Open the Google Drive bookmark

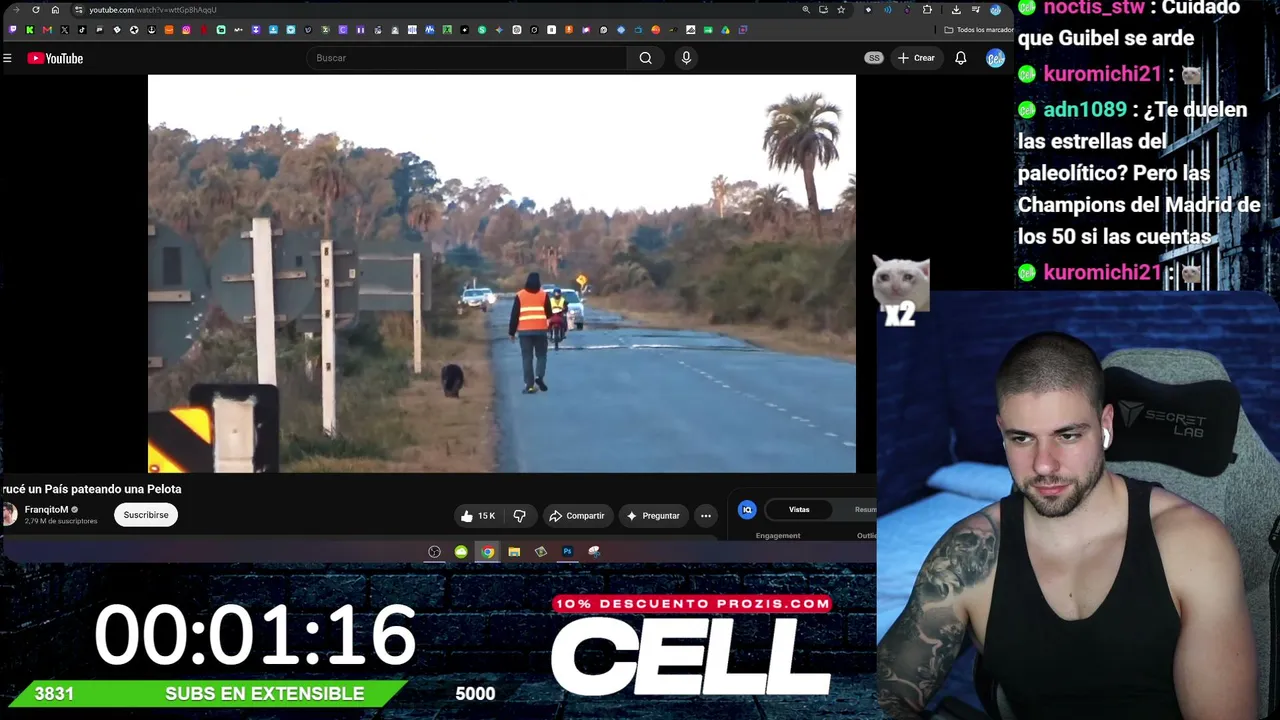click(725, 30)
